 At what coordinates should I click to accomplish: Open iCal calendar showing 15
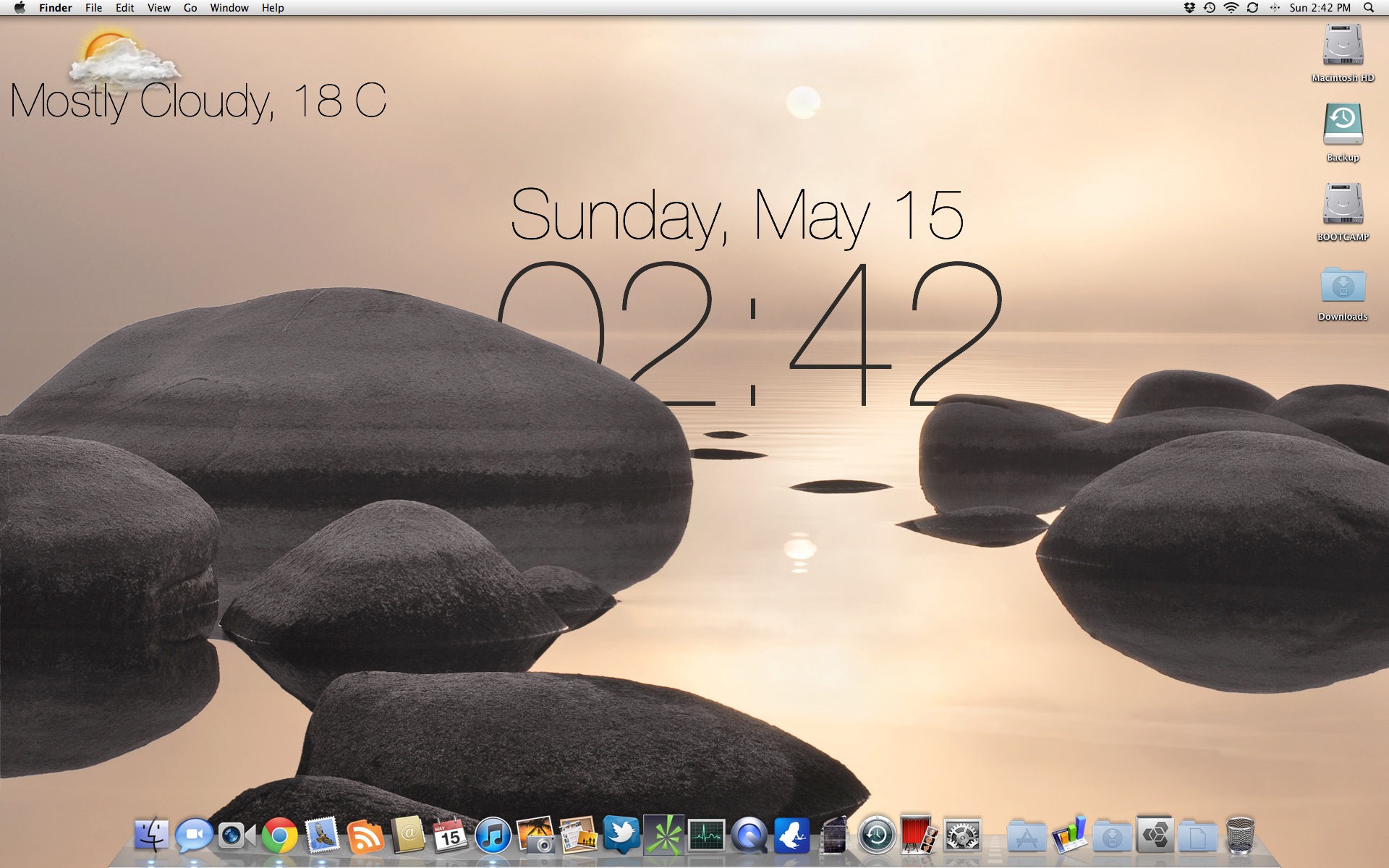[450, 836]
